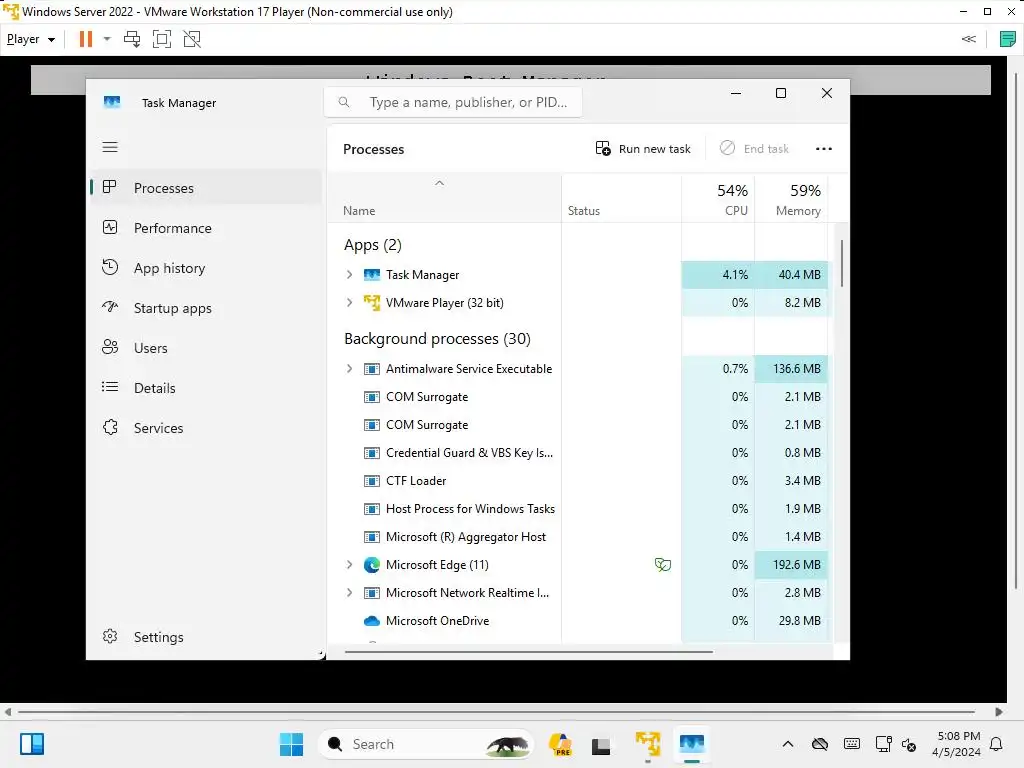Click the Edge efficiency mode leaf icon
Viewport: 1024px width, 768px height.
click(662, 565)
